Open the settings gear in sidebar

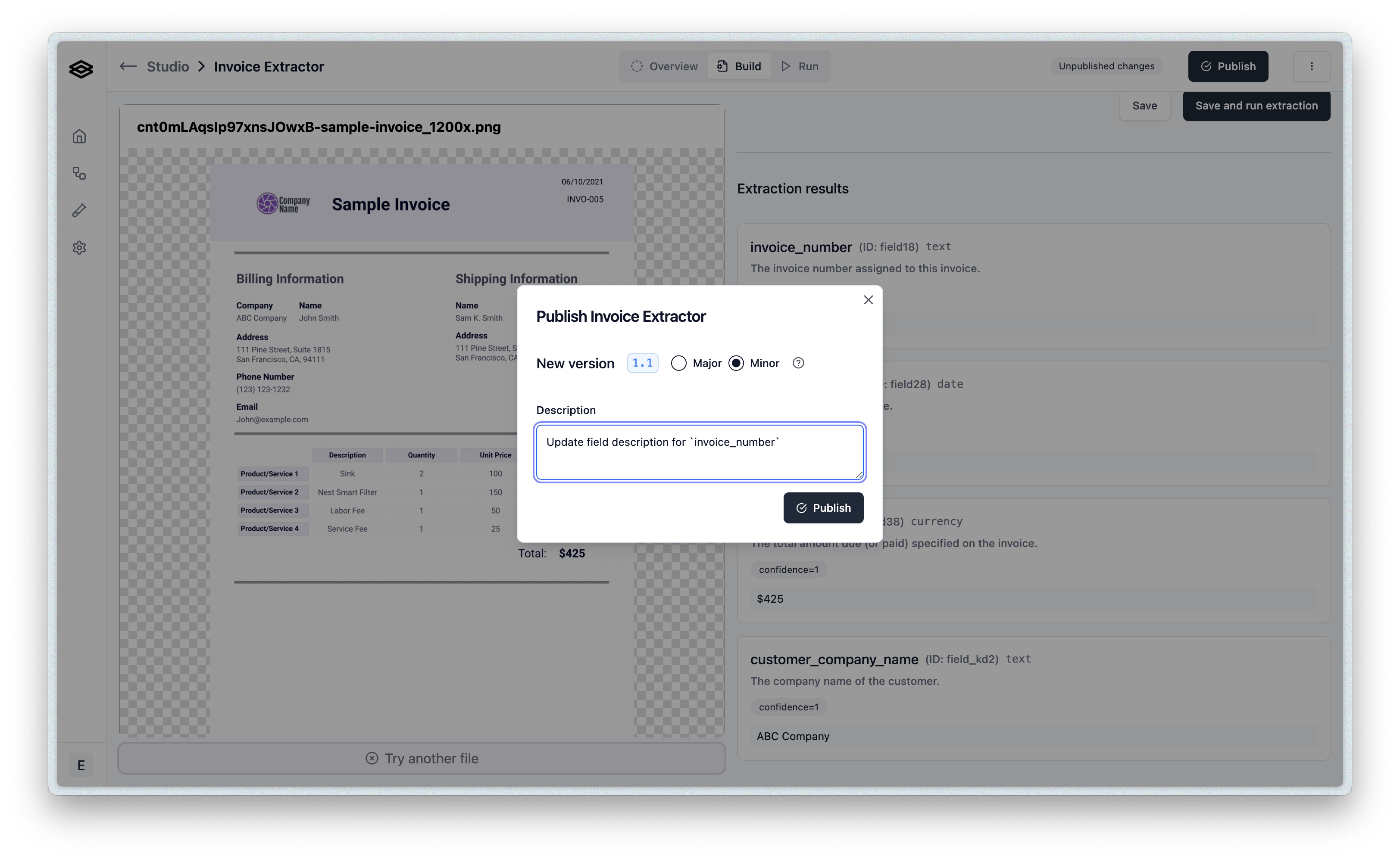(x=80, y=248)
